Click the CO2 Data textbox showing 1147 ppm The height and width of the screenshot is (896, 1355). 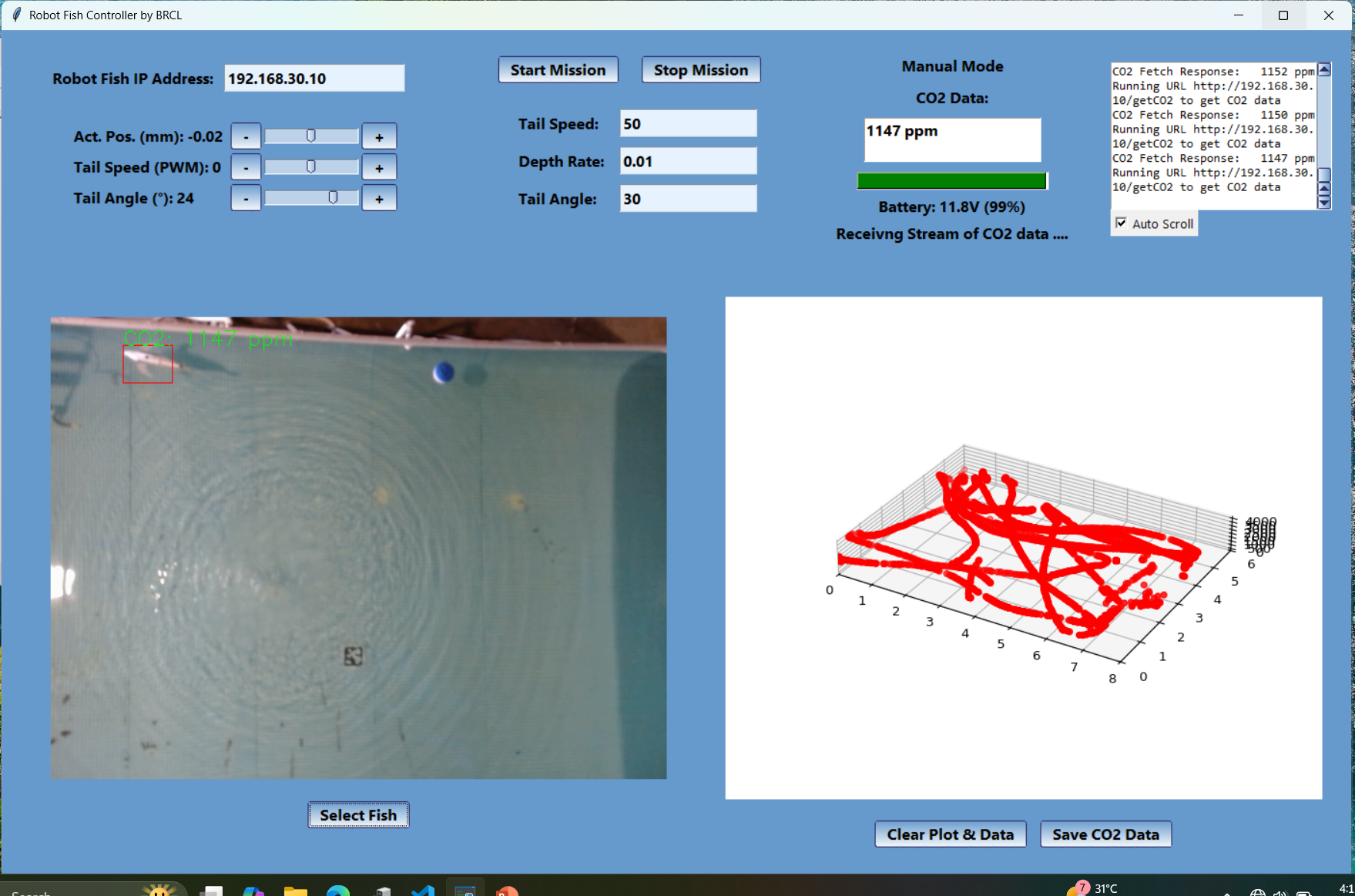click(952, 139)
